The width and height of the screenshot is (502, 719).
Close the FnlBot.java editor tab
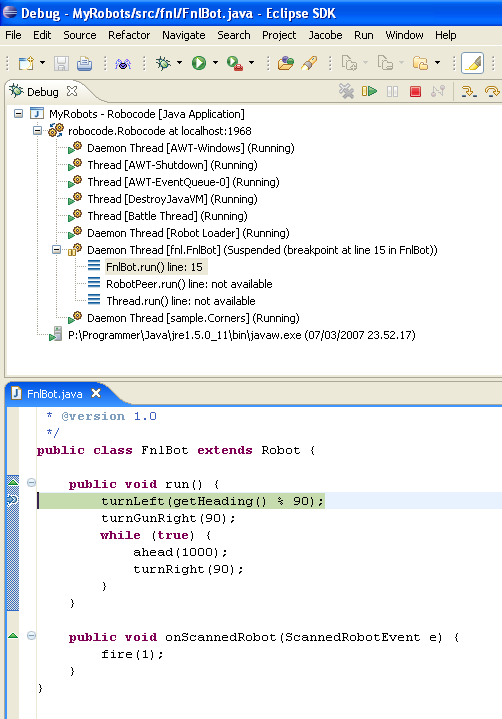tap(96, 393)
